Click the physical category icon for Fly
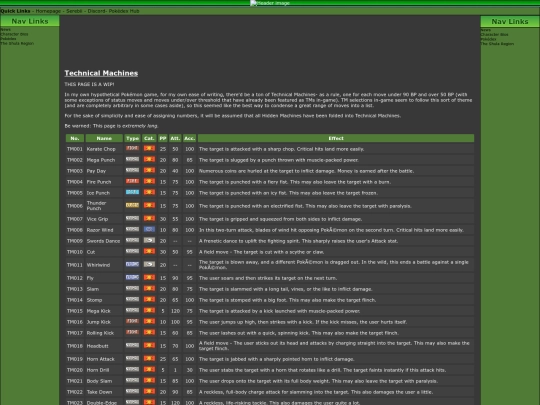Viewport: 540px width, 405px height. [149, 277]
